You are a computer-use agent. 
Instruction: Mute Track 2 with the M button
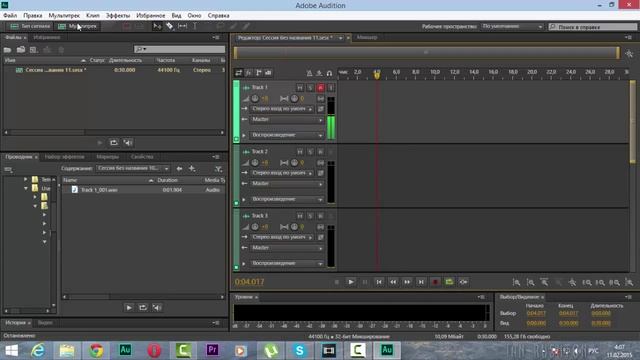pyautogui.click(x=300, y=152)
